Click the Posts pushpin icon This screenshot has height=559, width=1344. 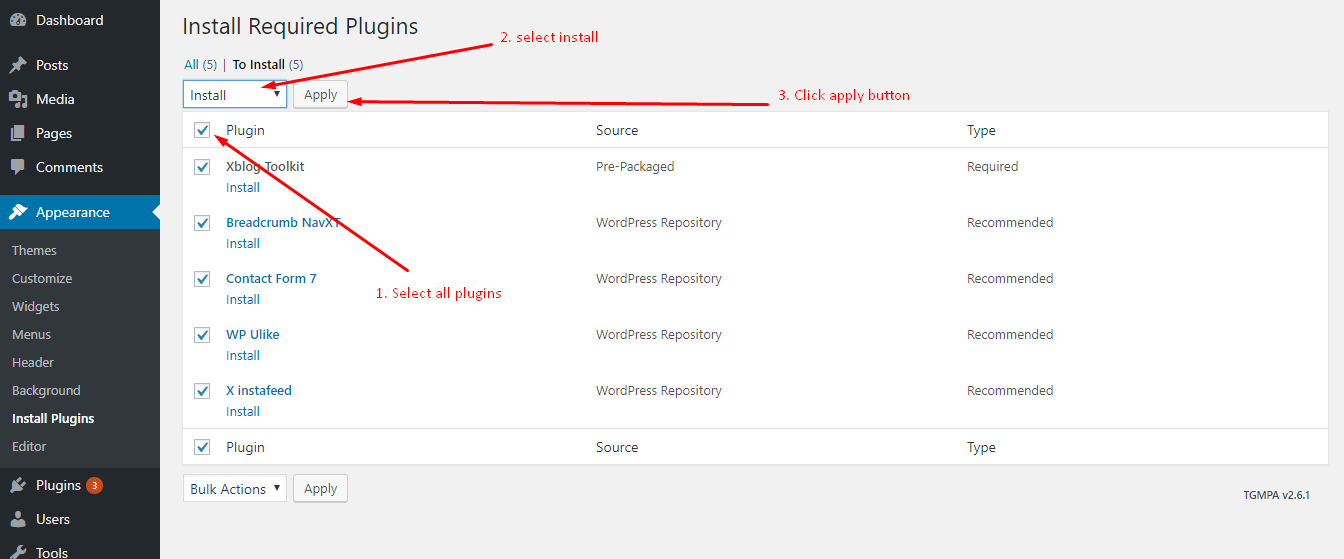18,65
